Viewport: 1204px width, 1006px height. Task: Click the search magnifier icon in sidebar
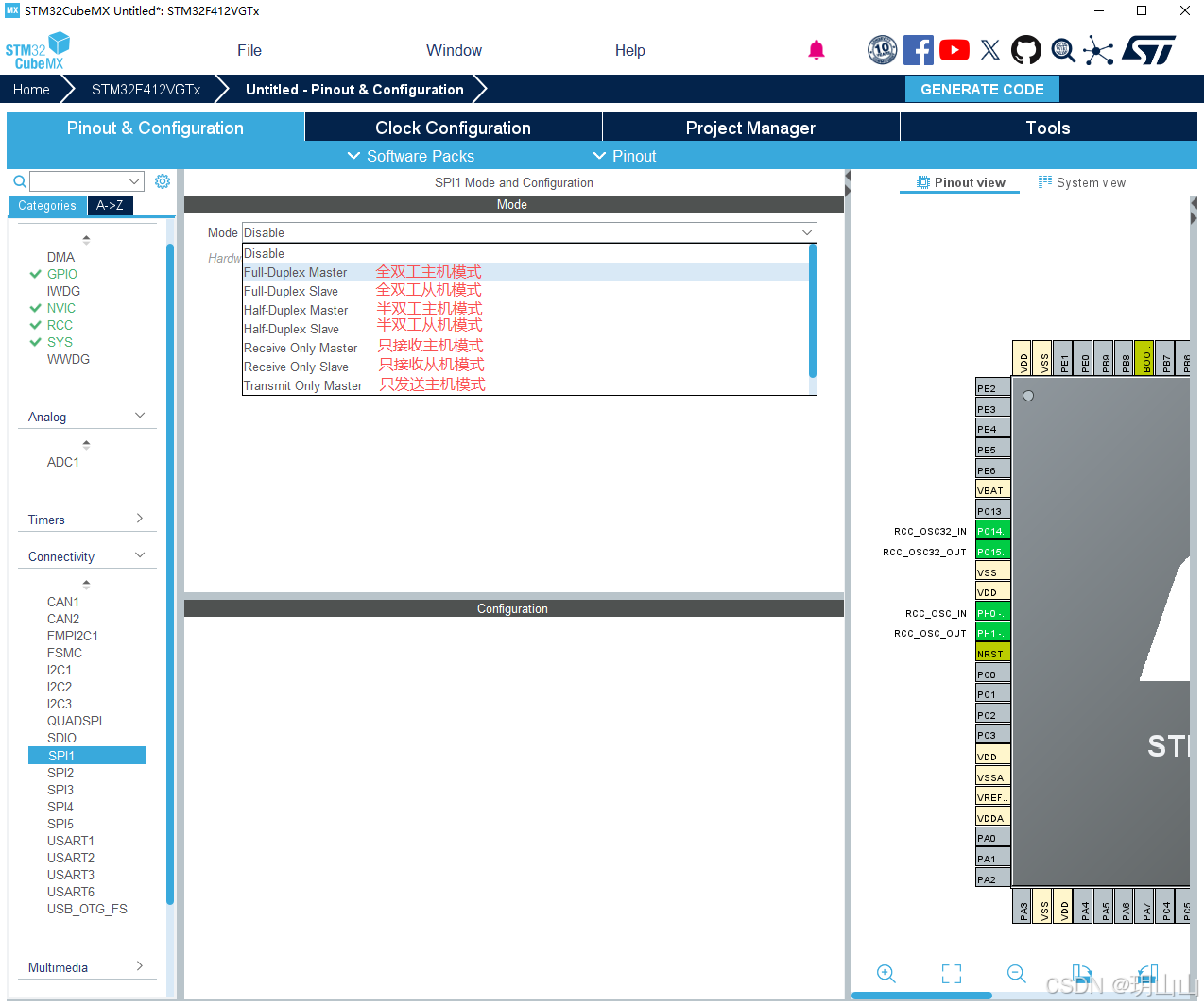19,181
